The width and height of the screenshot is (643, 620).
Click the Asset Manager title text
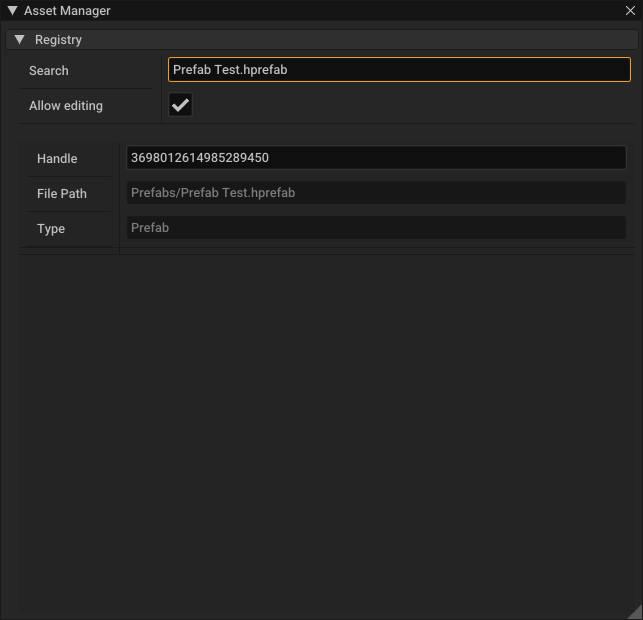coord(67,11)
